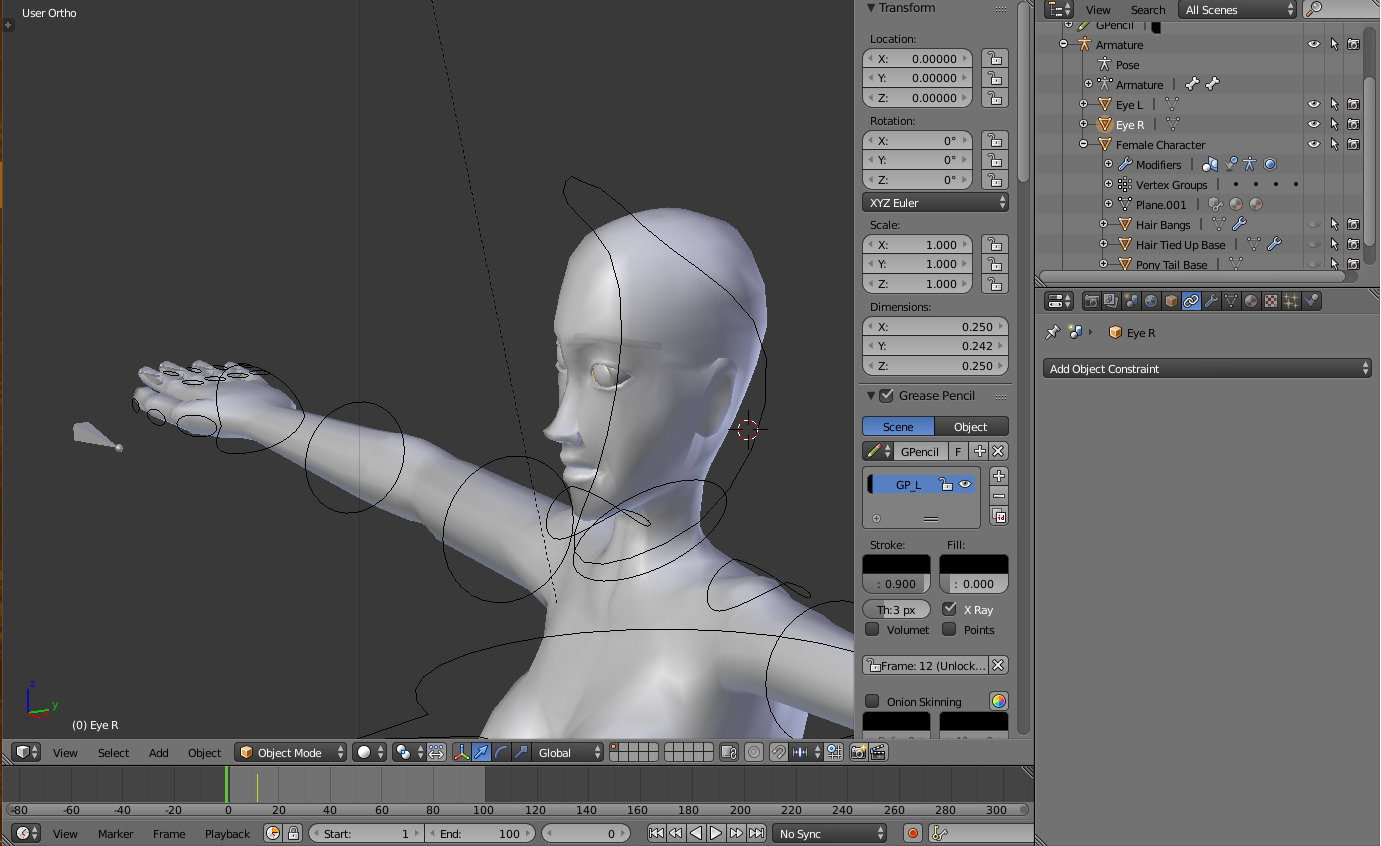Open the XYZ Euler rotation mode dropdown

pos(935,202)
